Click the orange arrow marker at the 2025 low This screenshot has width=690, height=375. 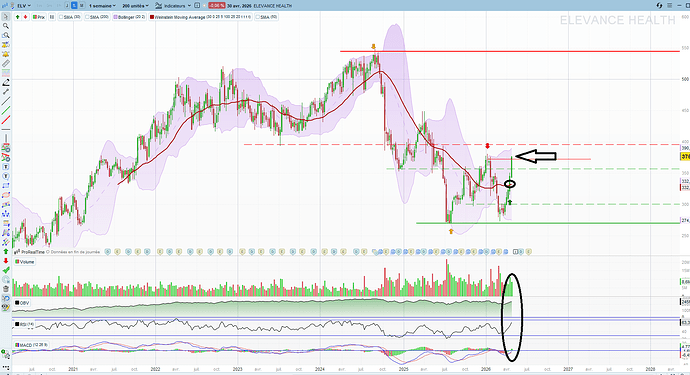[x=451, y=231]
